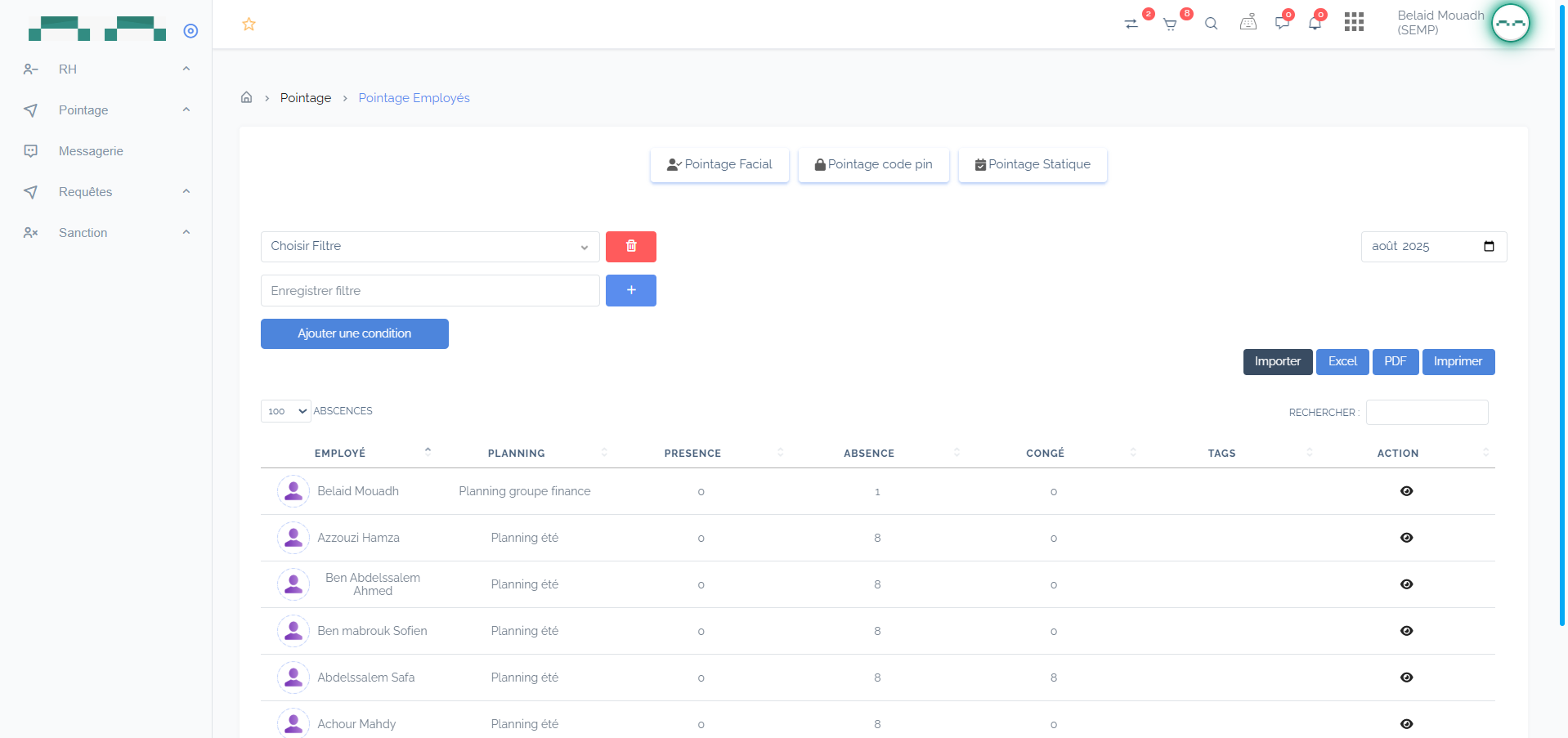The height and width of the screenshot is (738, 1568).
Task: Open Messagerie from the sidebar
Action: coord(91,151)
